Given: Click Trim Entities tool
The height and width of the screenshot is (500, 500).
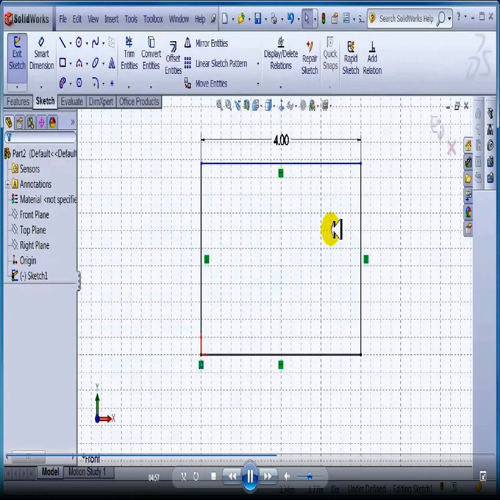Looking at the screenshot, I should point(129,53).
